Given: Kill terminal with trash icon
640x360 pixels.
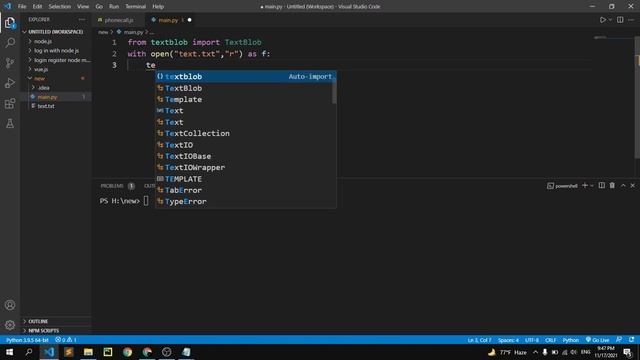Looking at the screenshot, I should tap(612, 185).
